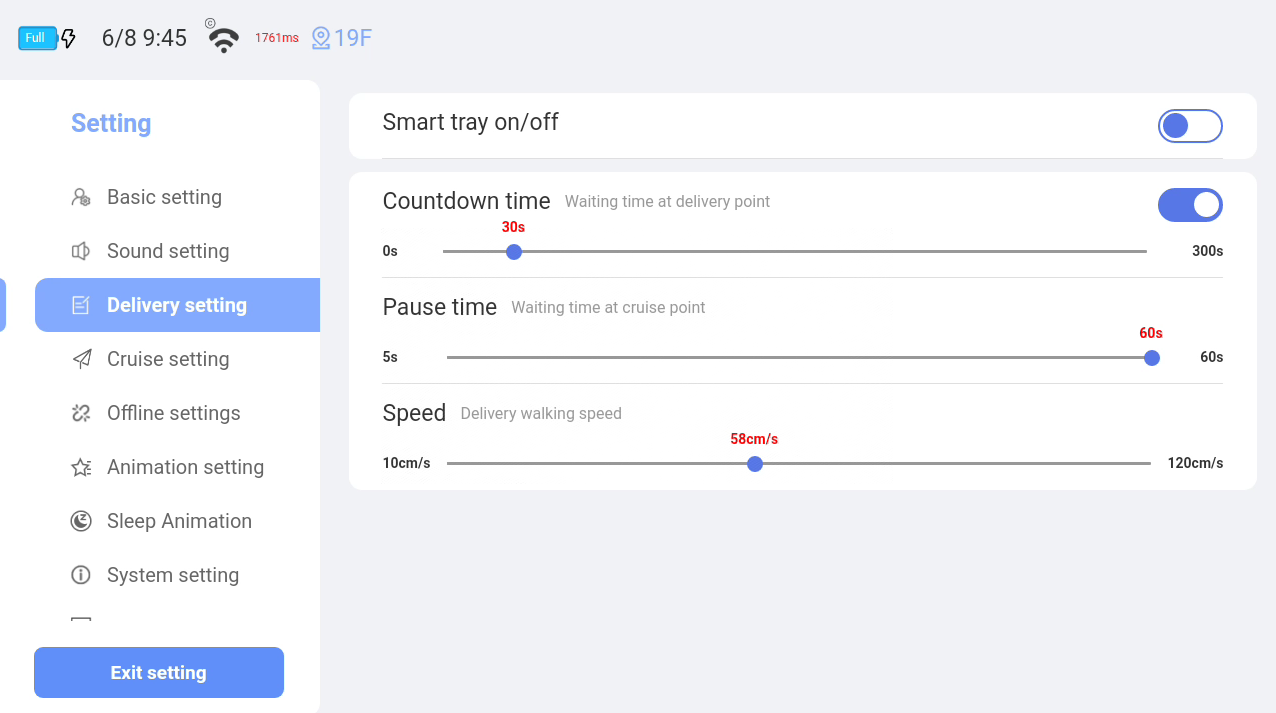Click the battery Full indicator
Screen dimensions: 1276x713
[x=38, y=38]
